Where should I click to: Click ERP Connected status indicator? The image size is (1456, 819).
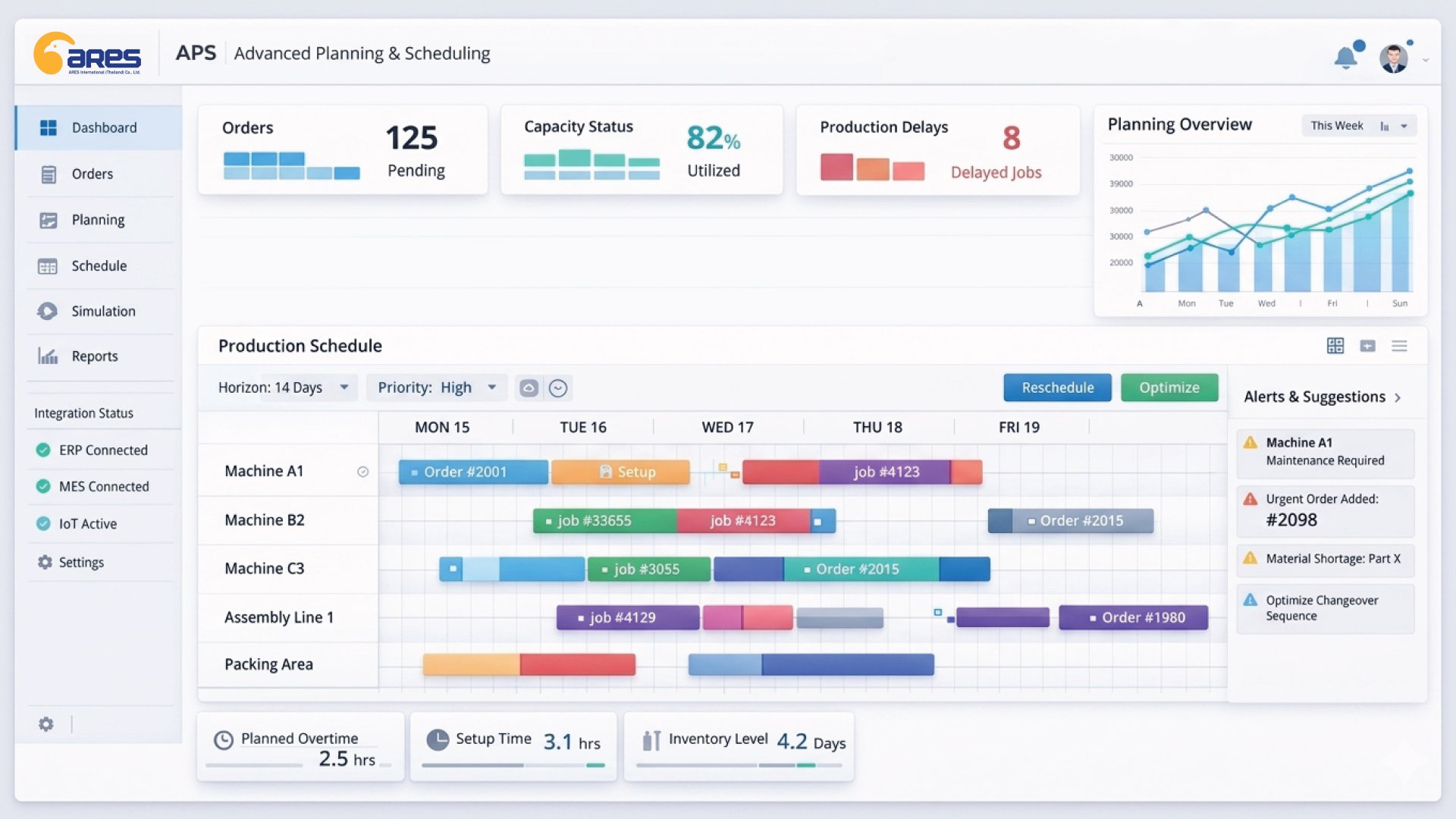(x=43, y=450)
